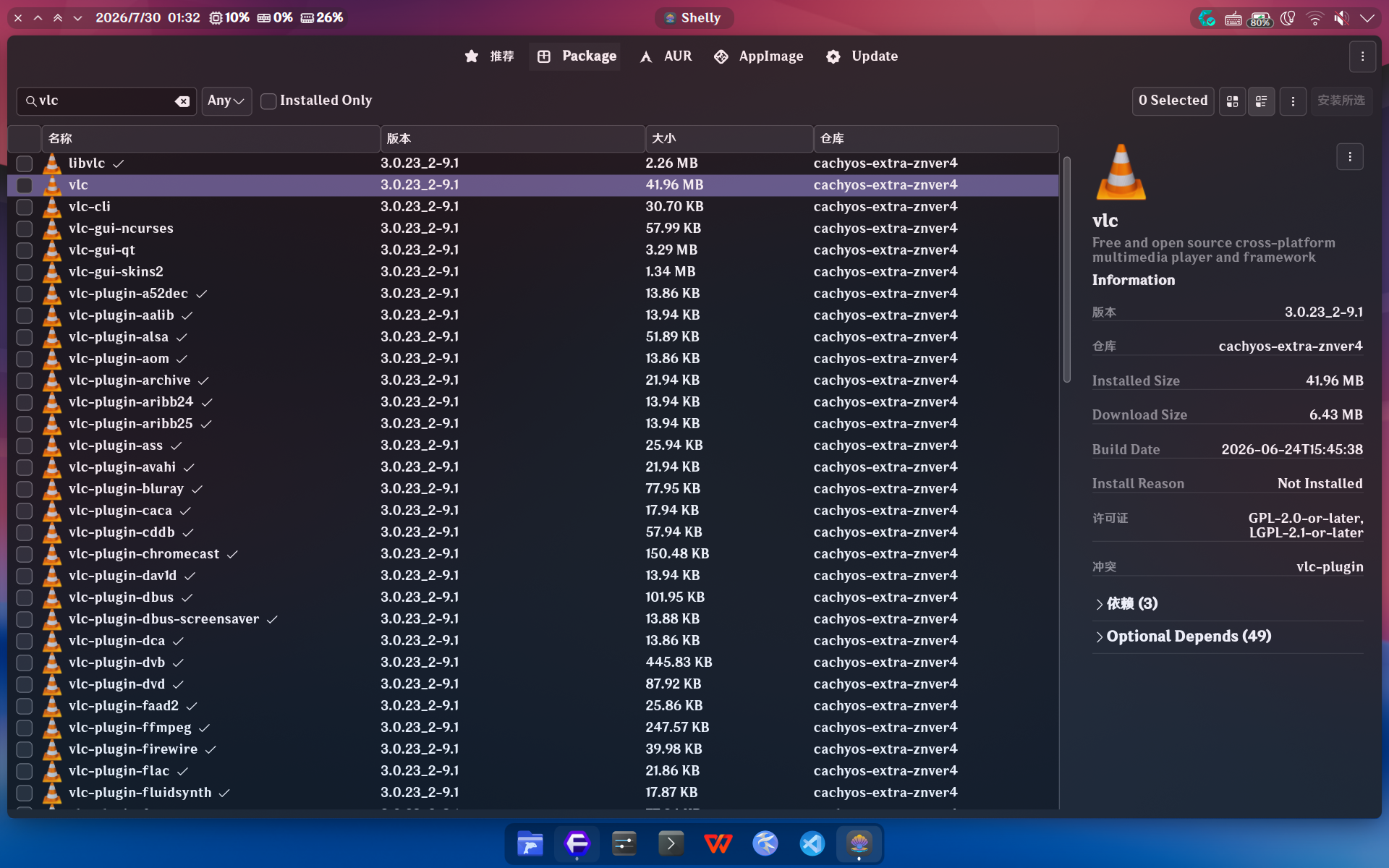The image size is (1389, 868).
Task: Open the keyboard tray icon
Action: coord(1233,18)
